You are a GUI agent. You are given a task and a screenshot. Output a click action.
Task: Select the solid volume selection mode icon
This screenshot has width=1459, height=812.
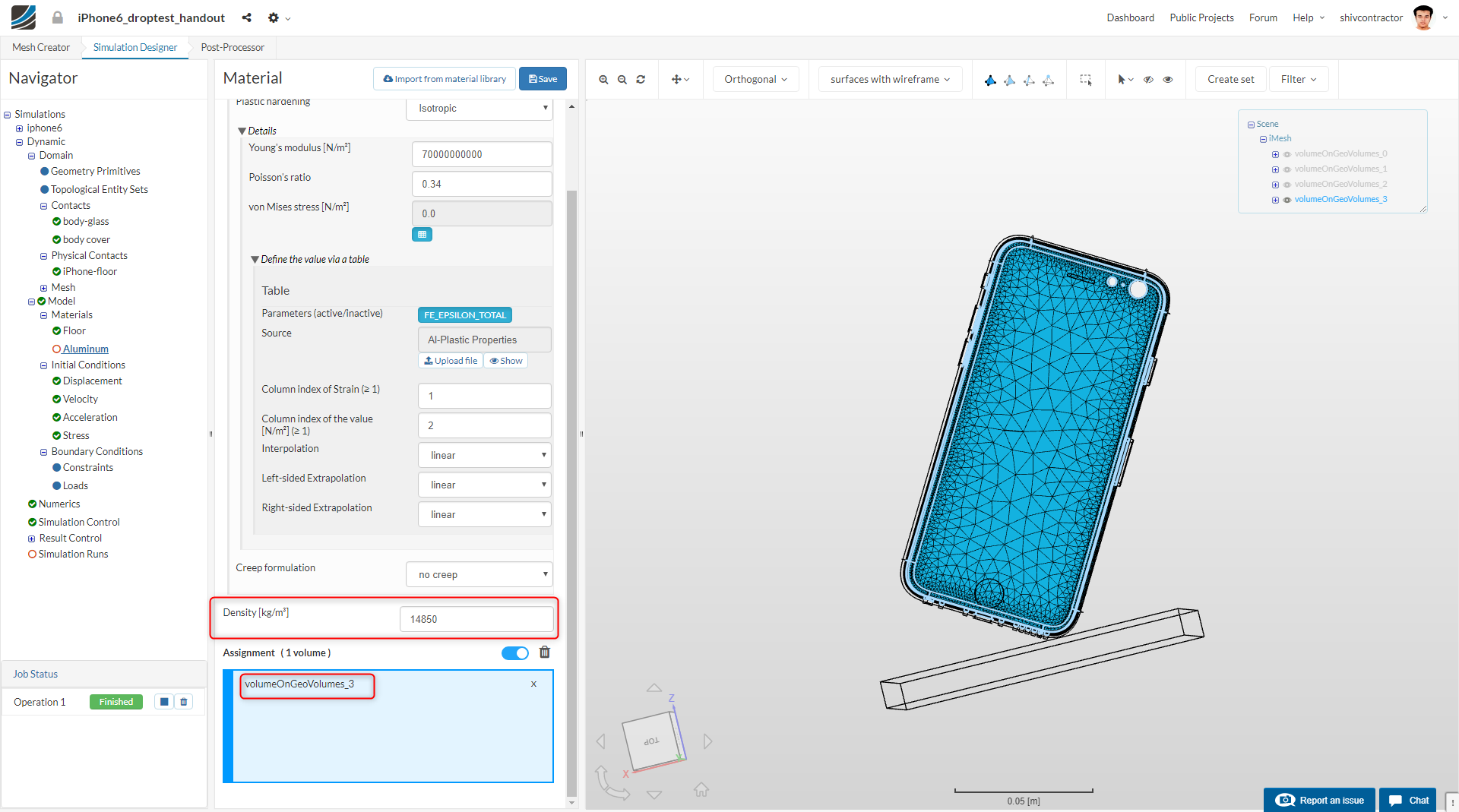(x=990, y=80)
